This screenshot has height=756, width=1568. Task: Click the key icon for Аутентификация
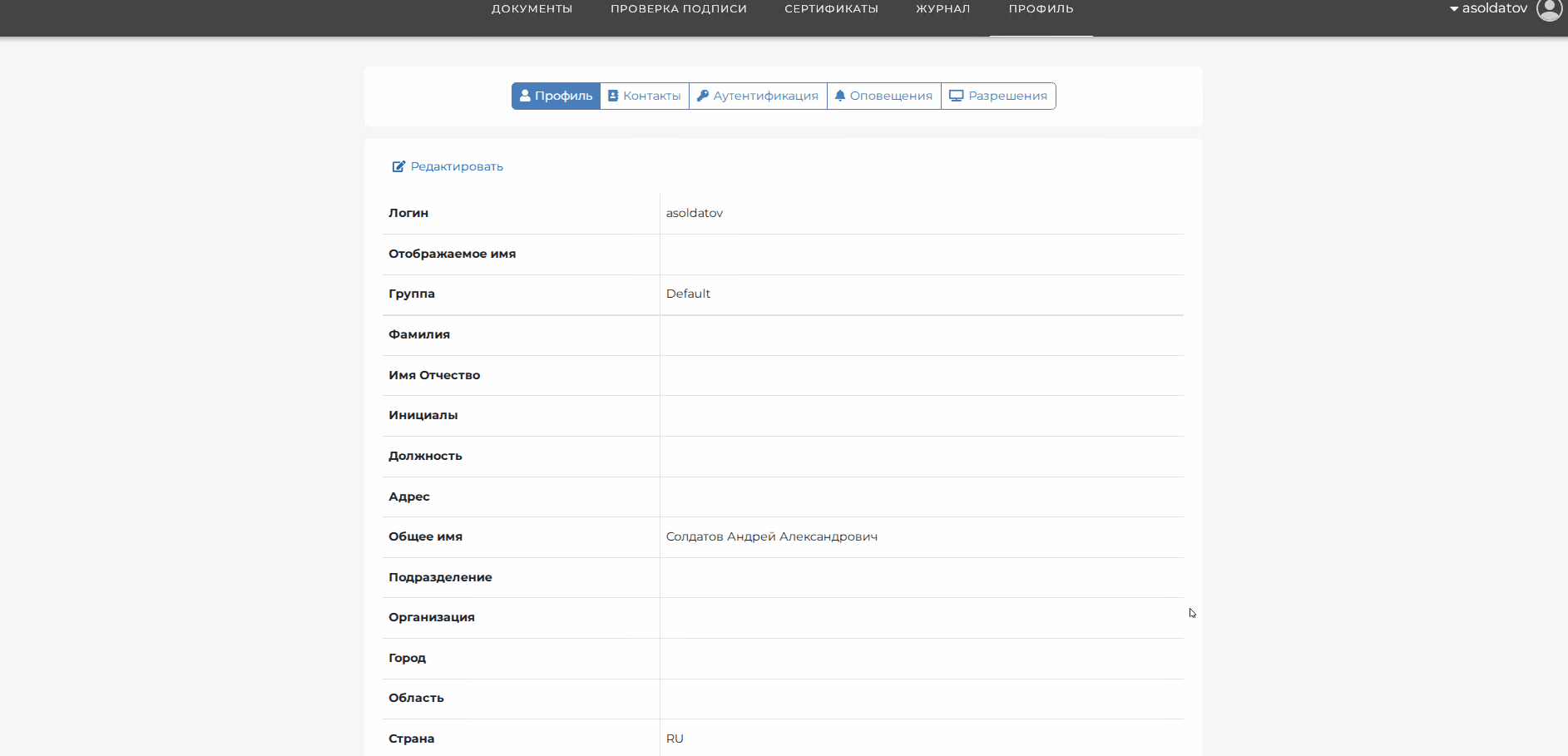click(703, 96)
